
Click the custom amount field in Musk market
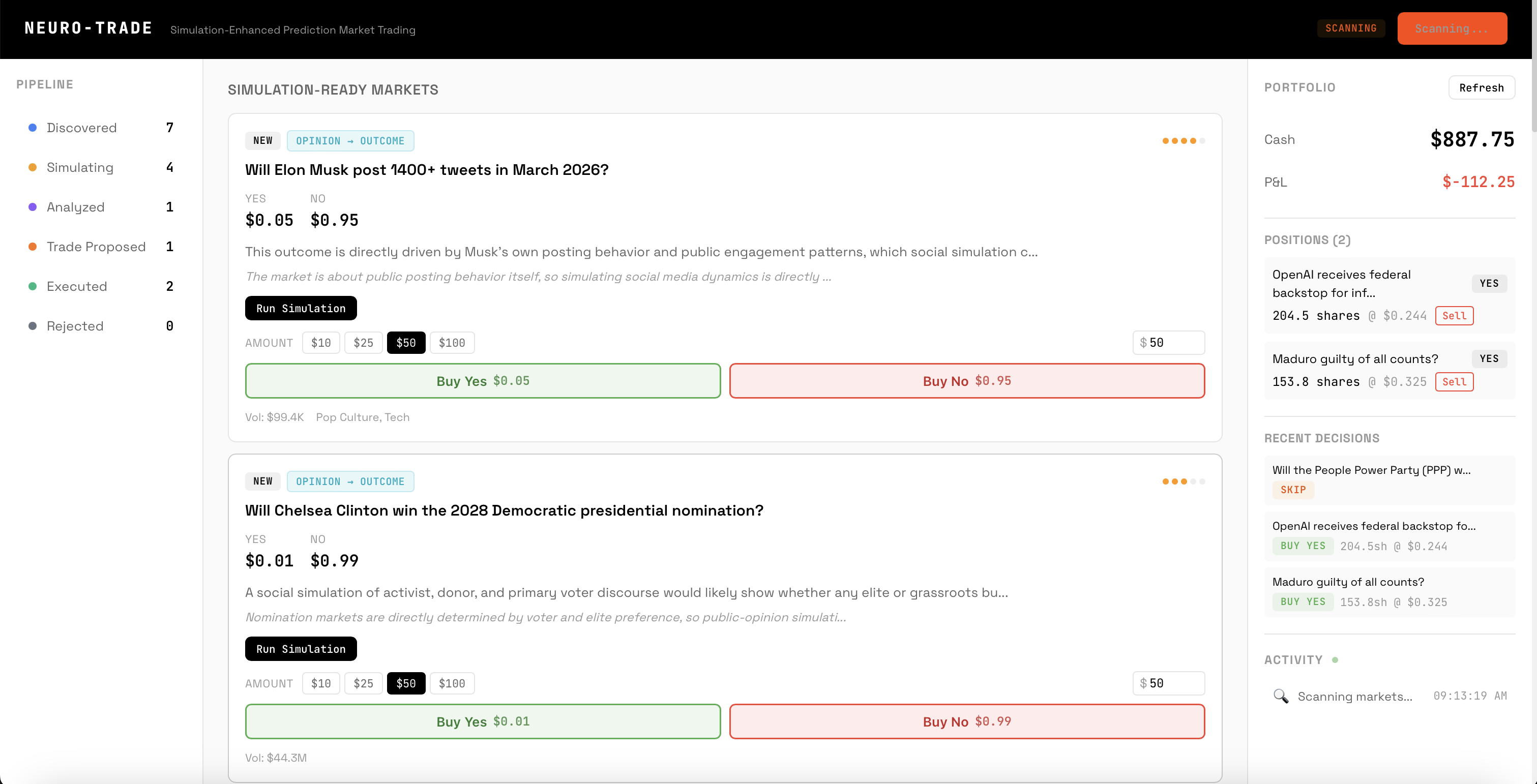[1172, 343]
